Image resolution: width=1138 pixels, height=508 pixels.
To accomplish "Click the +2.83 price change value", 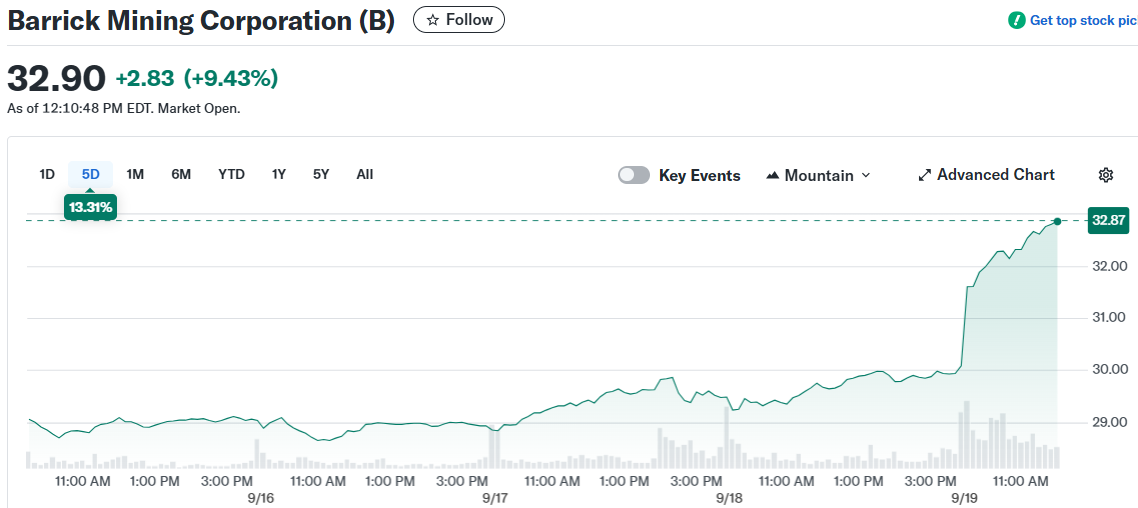I will click(x=146, y=78).
